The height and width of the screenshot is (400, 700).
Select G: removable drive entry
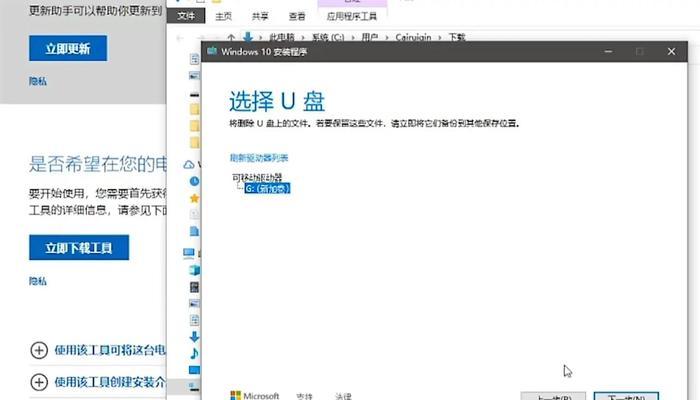pos(267,188)
